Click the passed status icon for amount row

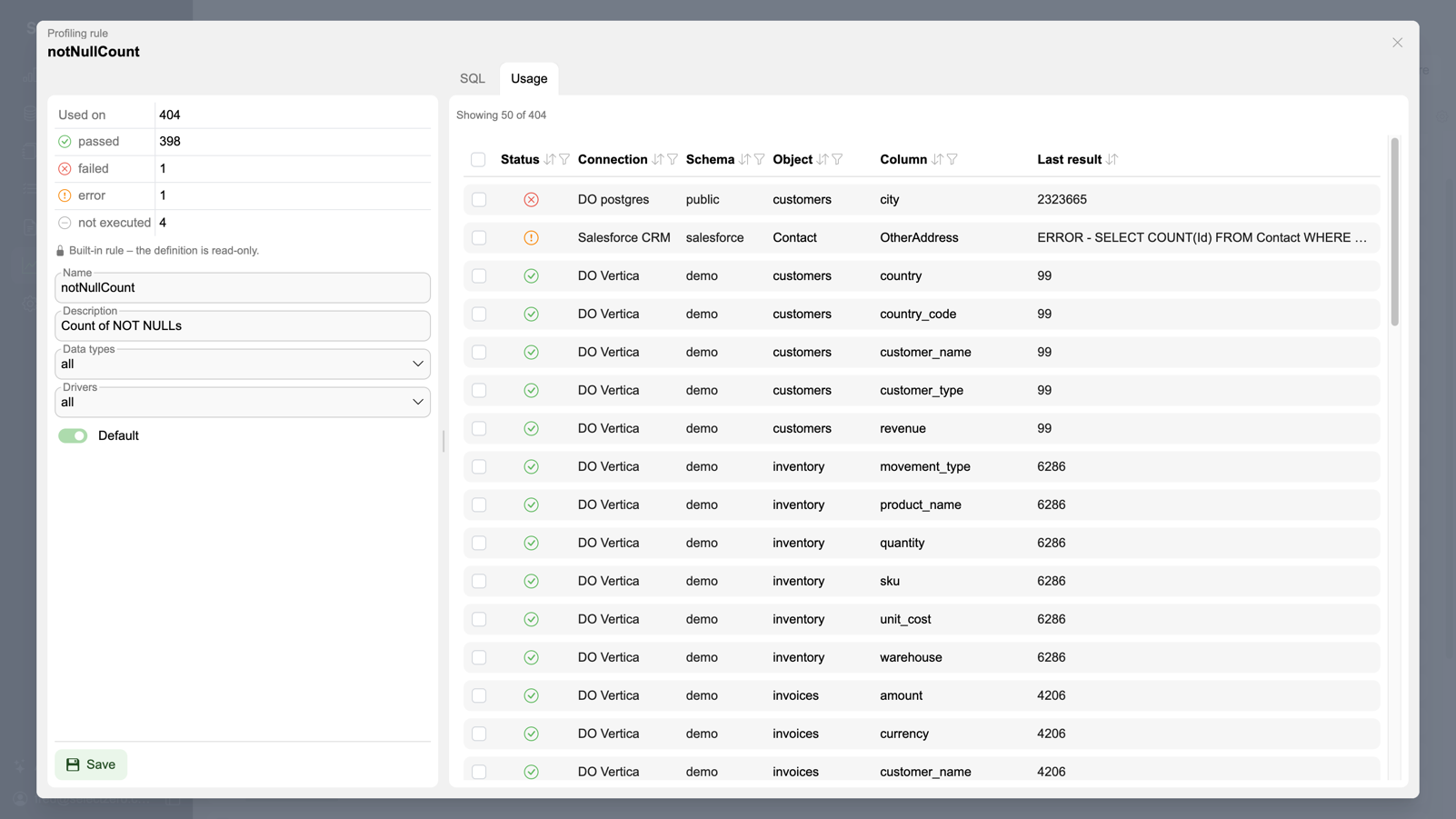531,695
